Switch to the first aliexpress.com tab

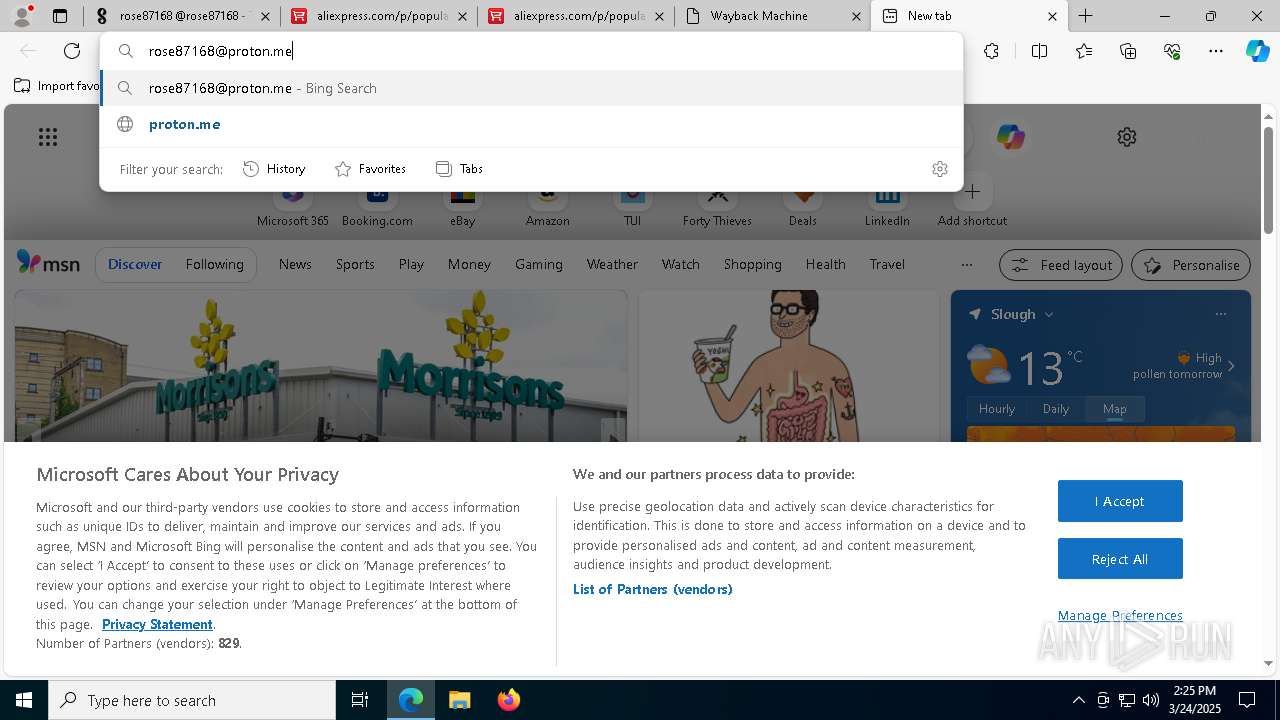tap(378, 16)
